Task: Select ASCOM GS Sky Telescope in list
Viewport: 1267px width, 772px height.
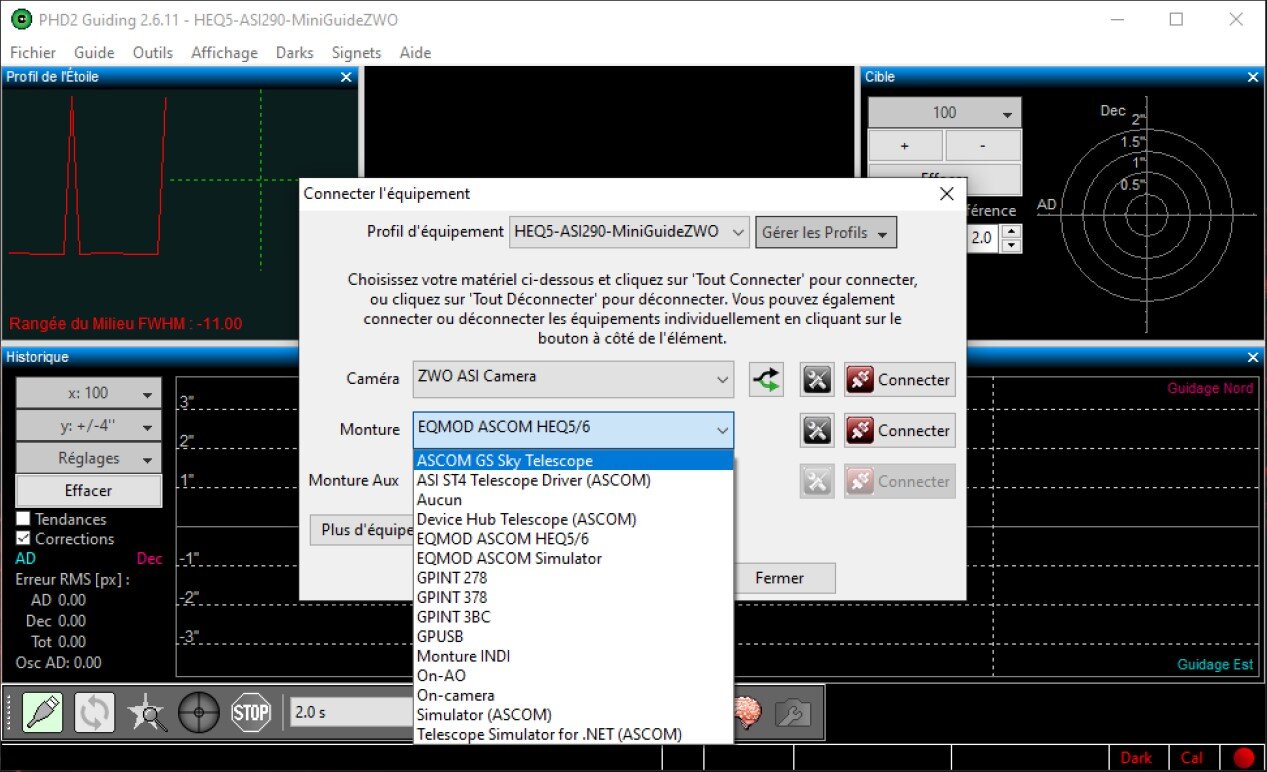Action: click(573, 461)
